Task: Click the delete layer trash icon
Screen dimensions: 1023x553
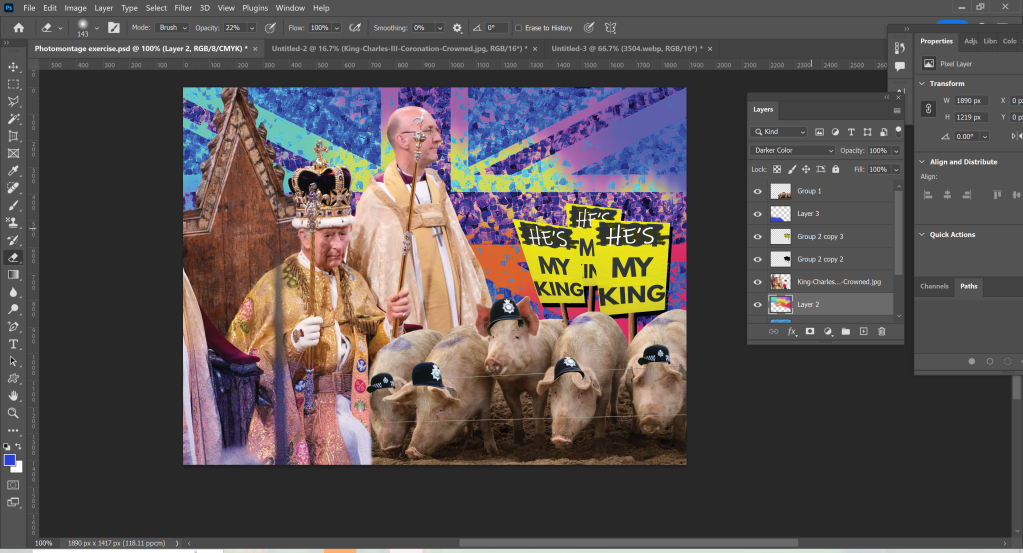Action: (881, 331)
